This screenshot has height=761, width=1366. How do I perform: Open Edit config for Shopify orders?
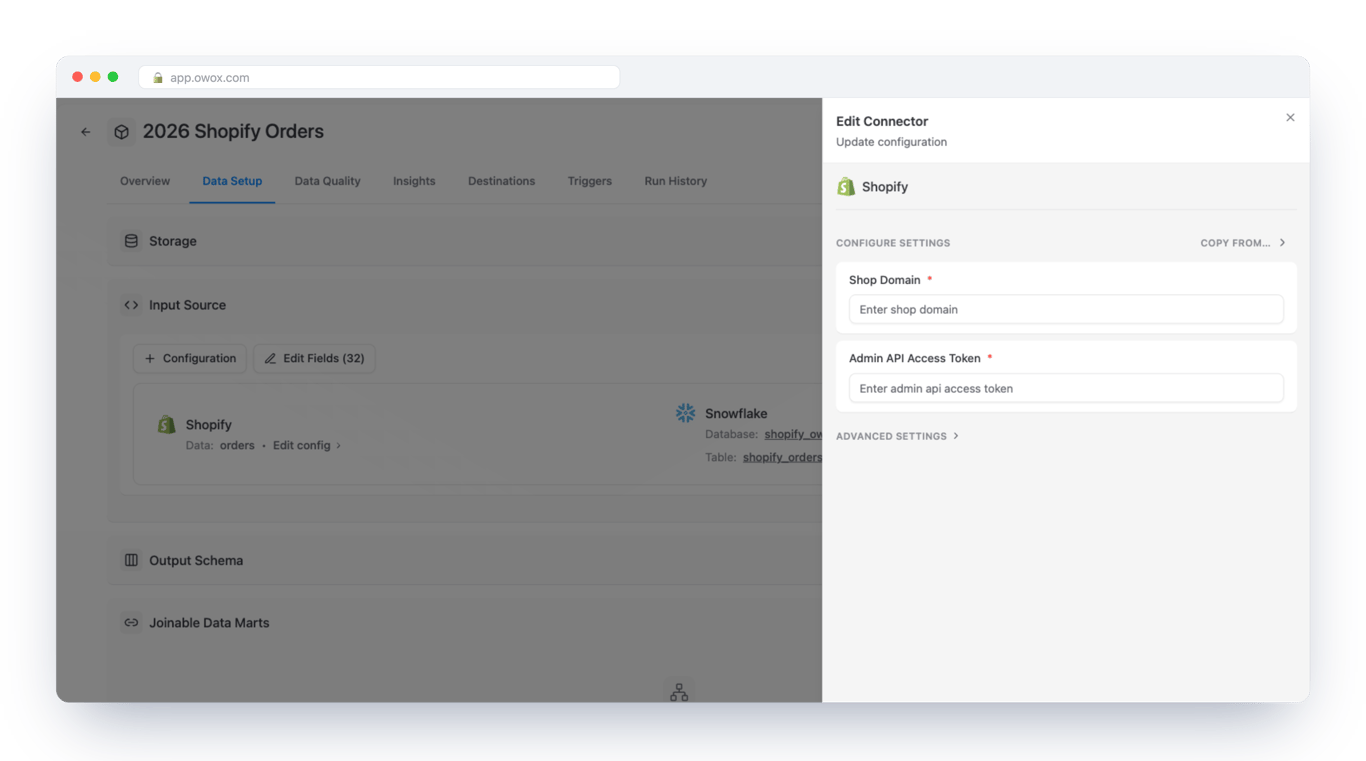tap(307, 445)
